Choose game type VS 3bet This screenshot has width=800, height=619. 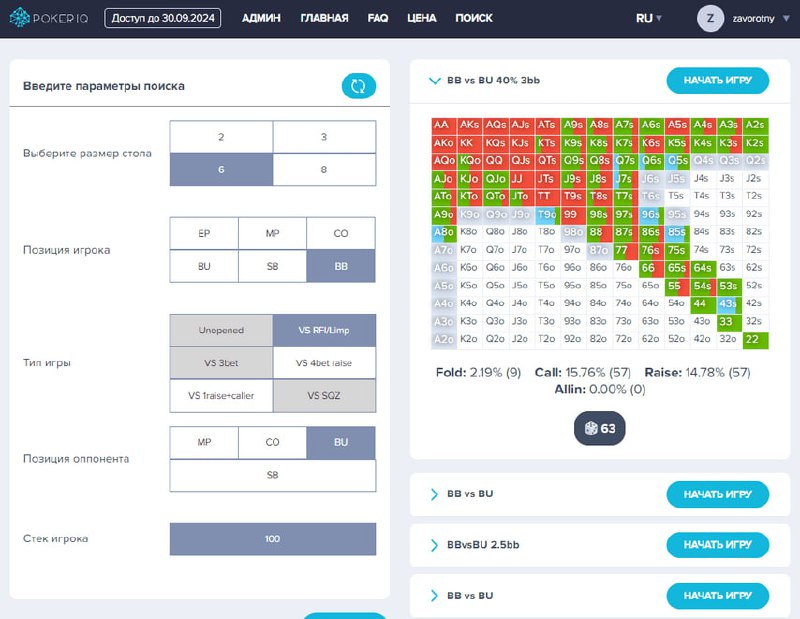click(x=221, y=363)
